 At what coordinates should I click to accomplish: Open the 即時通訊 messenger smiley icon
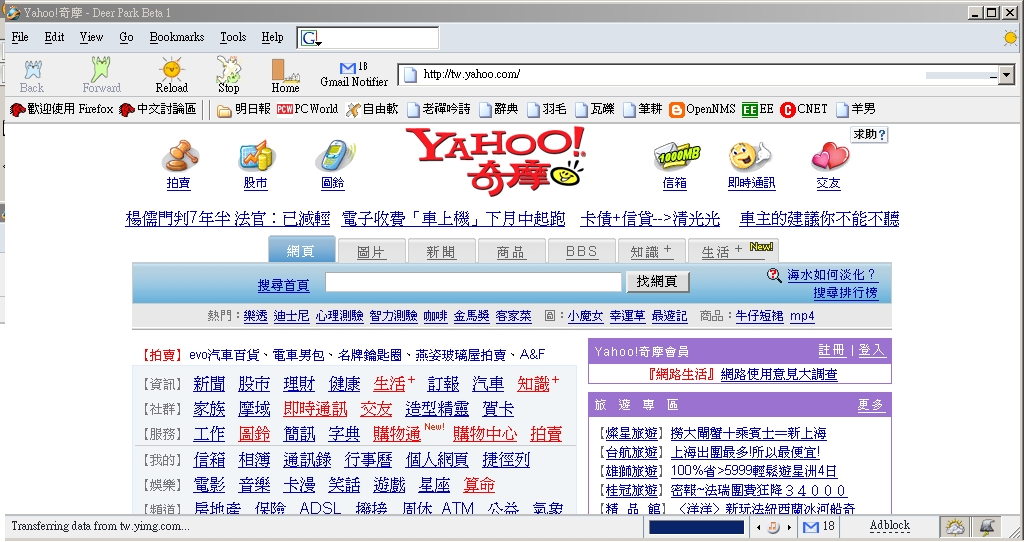[750, 157]
